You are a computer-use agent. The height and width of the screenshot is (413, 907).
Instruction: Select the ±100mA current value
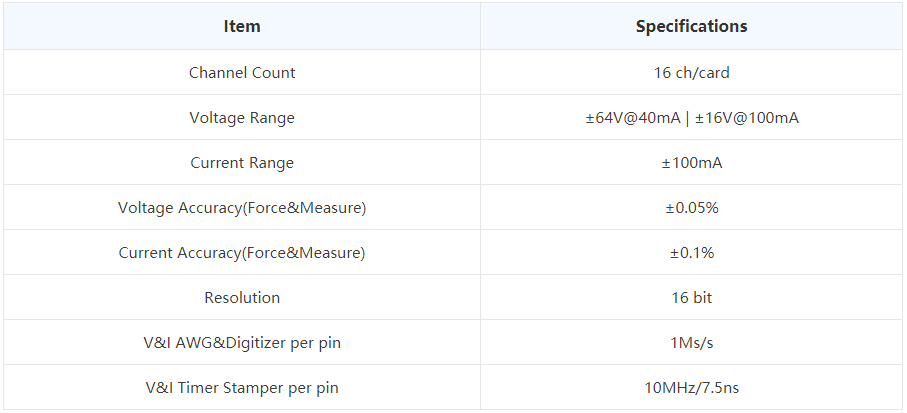click(x=691, y=163)
